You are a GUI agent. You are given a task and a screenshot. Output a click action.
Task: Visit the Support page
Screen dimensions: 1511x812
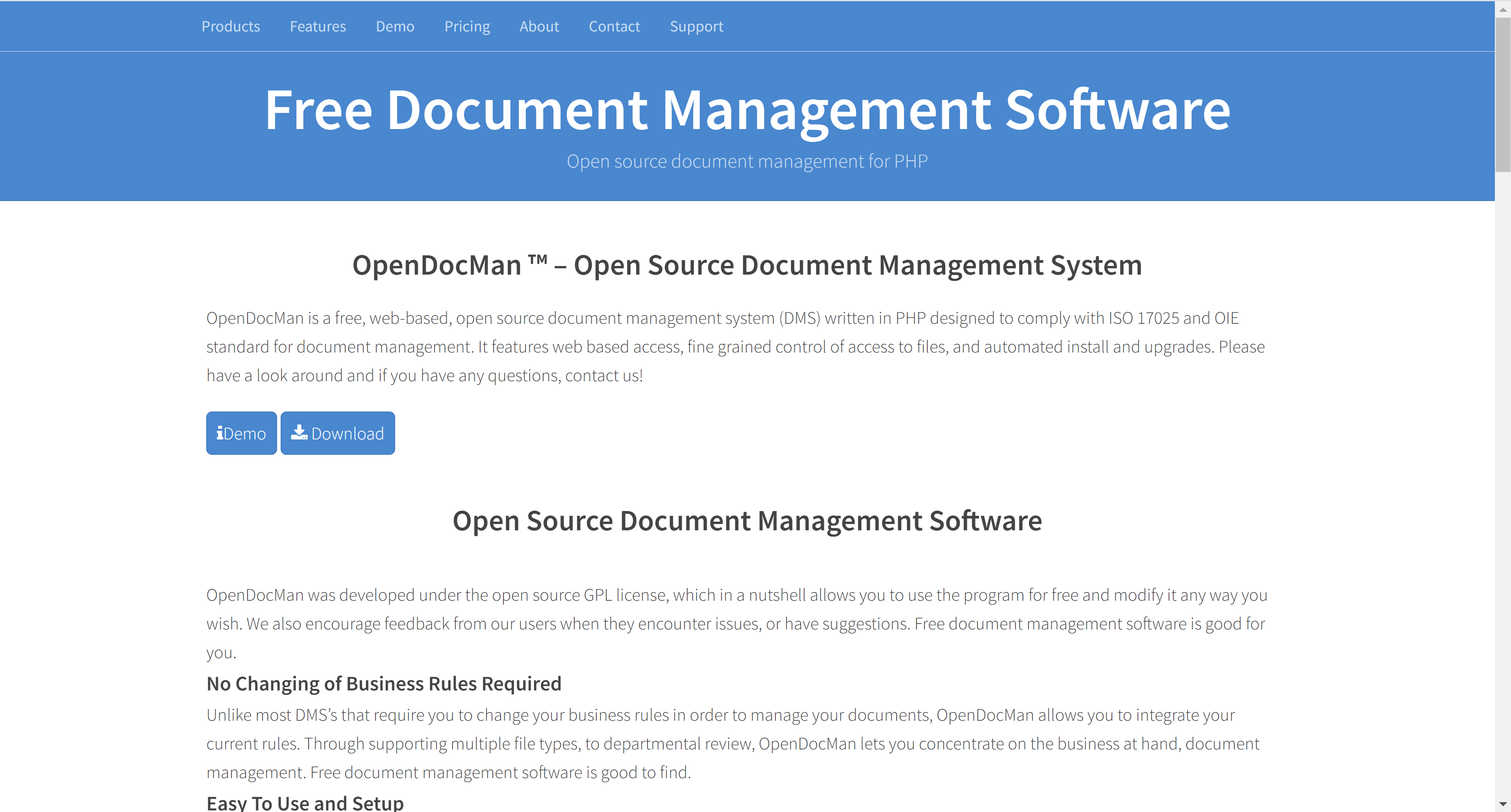pos(696,26)
